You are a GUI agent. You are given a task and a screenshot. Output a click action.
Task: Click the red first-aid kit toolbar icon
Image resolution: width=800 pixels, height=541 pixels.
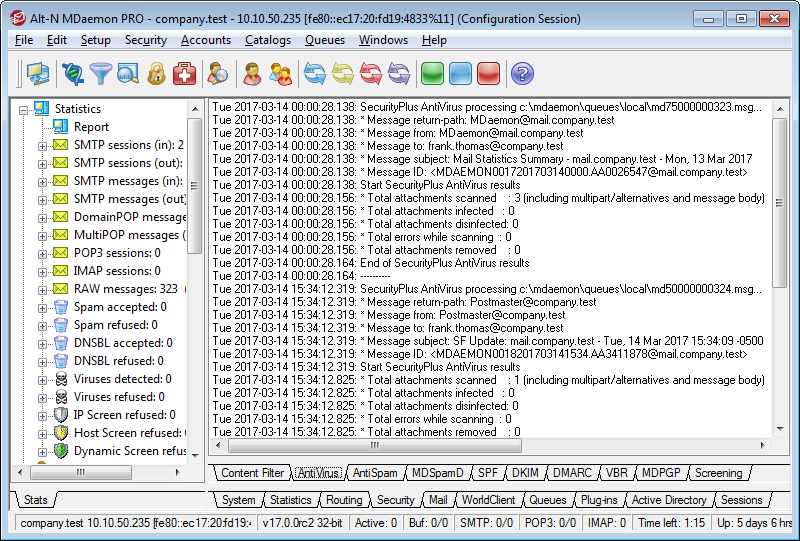coord(184,73)
